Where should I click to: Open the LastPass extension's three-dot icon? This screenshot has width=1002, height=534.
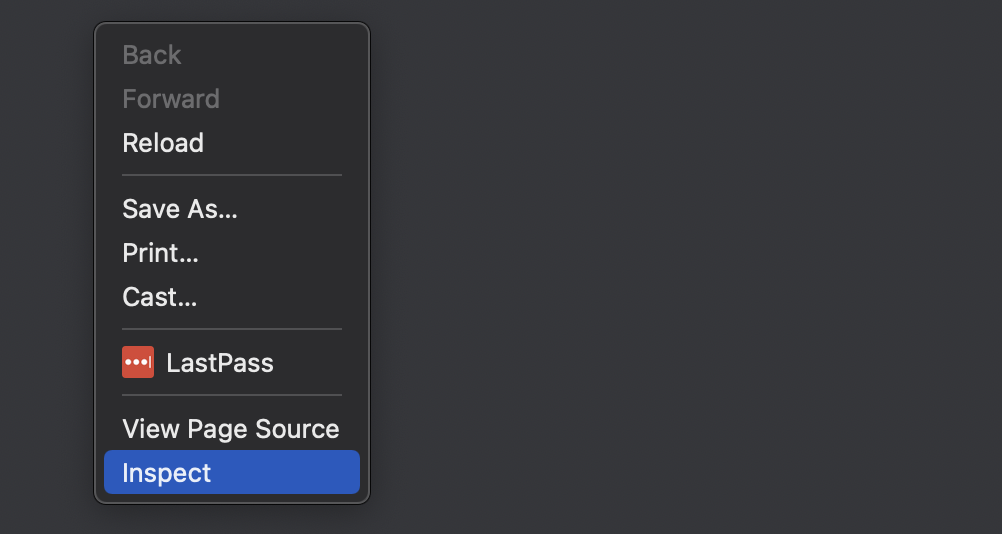click(x=138, y=362)
